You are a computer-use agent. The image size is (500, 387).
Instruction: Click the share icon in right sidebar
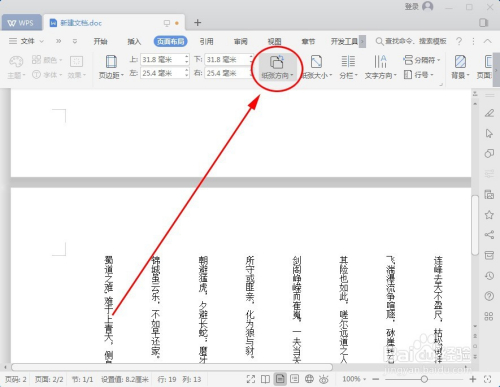click(489, 235)
